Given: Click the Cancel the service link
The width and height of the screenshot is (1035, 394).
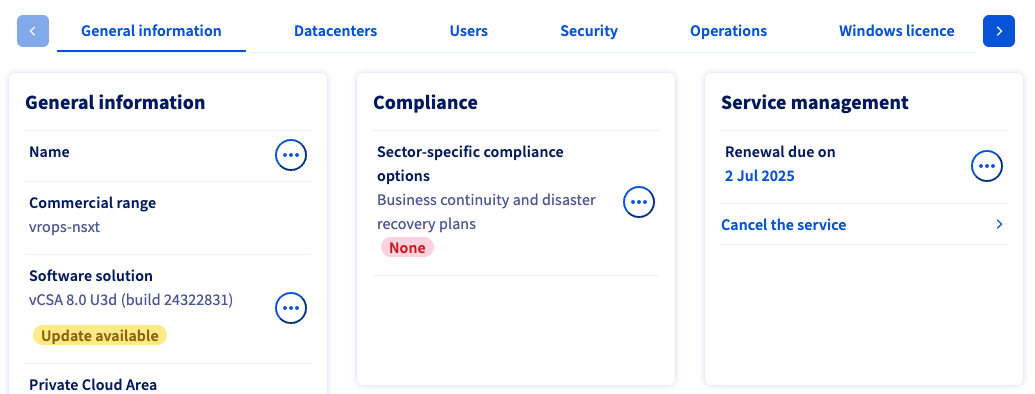Looking at the screenshot, I should tap(784, 225).
